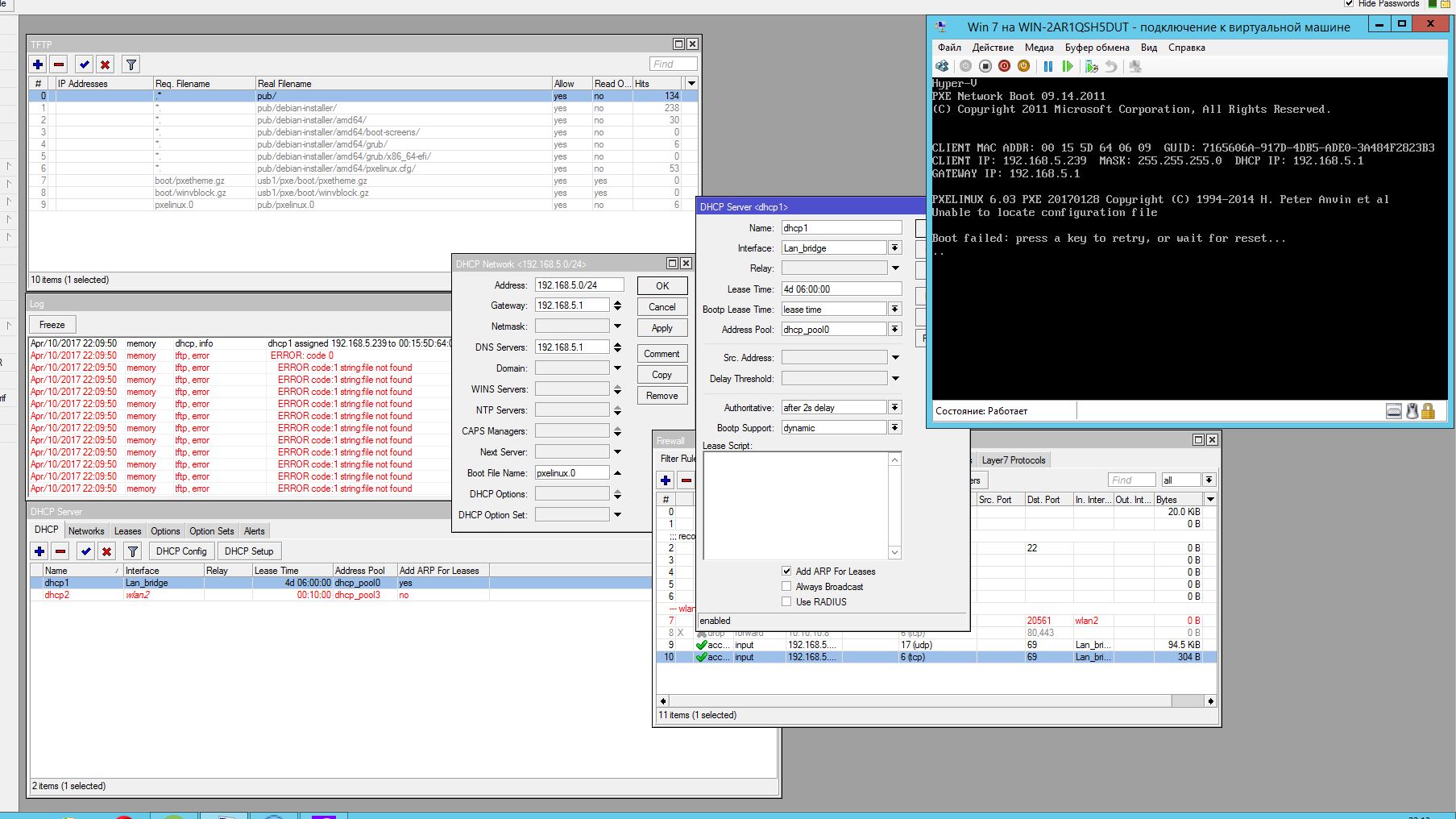Collapse the Boot File Name field arrow
Screen dimensions: 1456x819
click(x=618, y=473)
